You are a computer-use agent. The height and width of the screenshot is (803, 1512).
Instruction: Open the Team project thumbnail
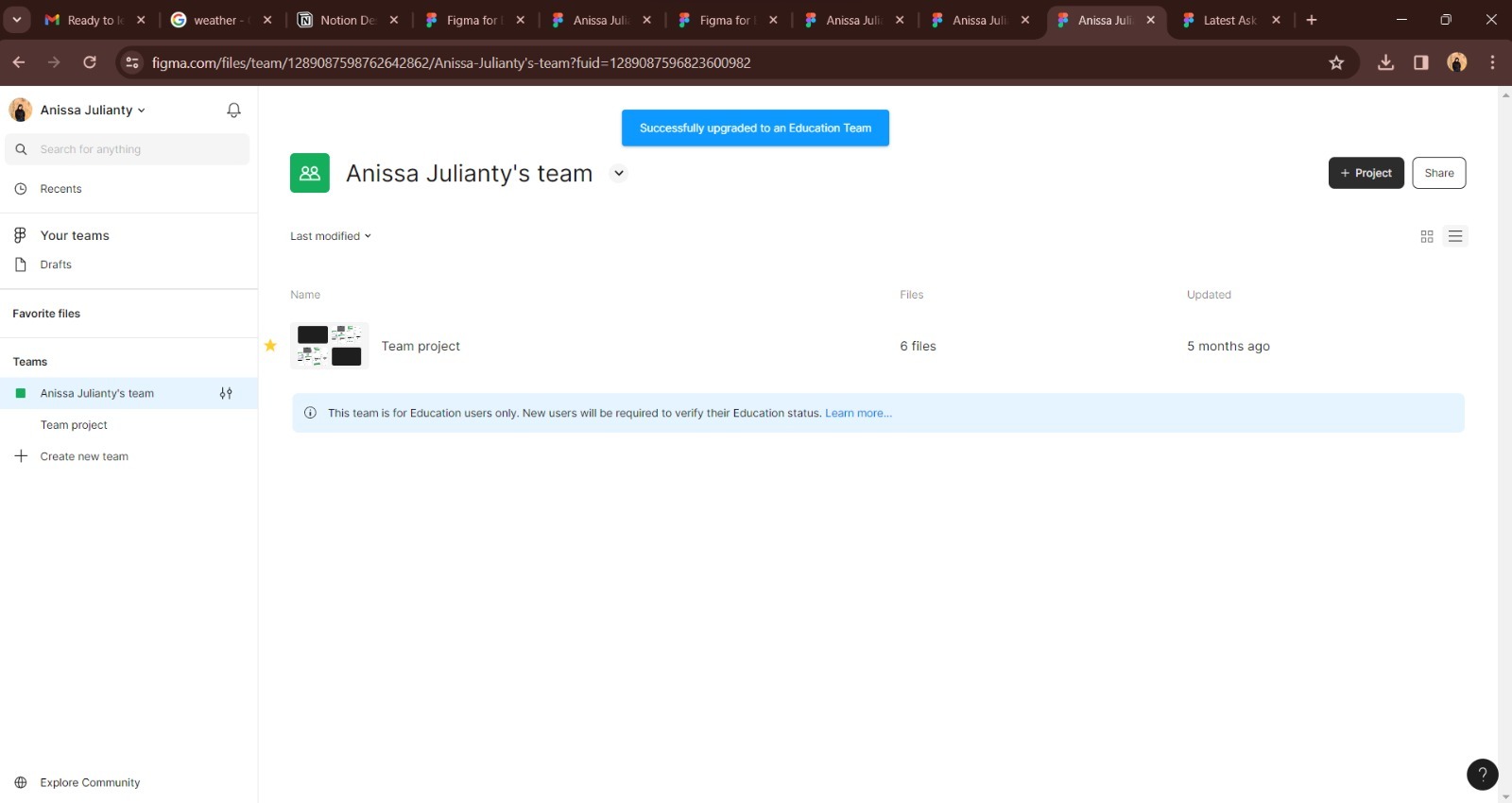[329, 346]
